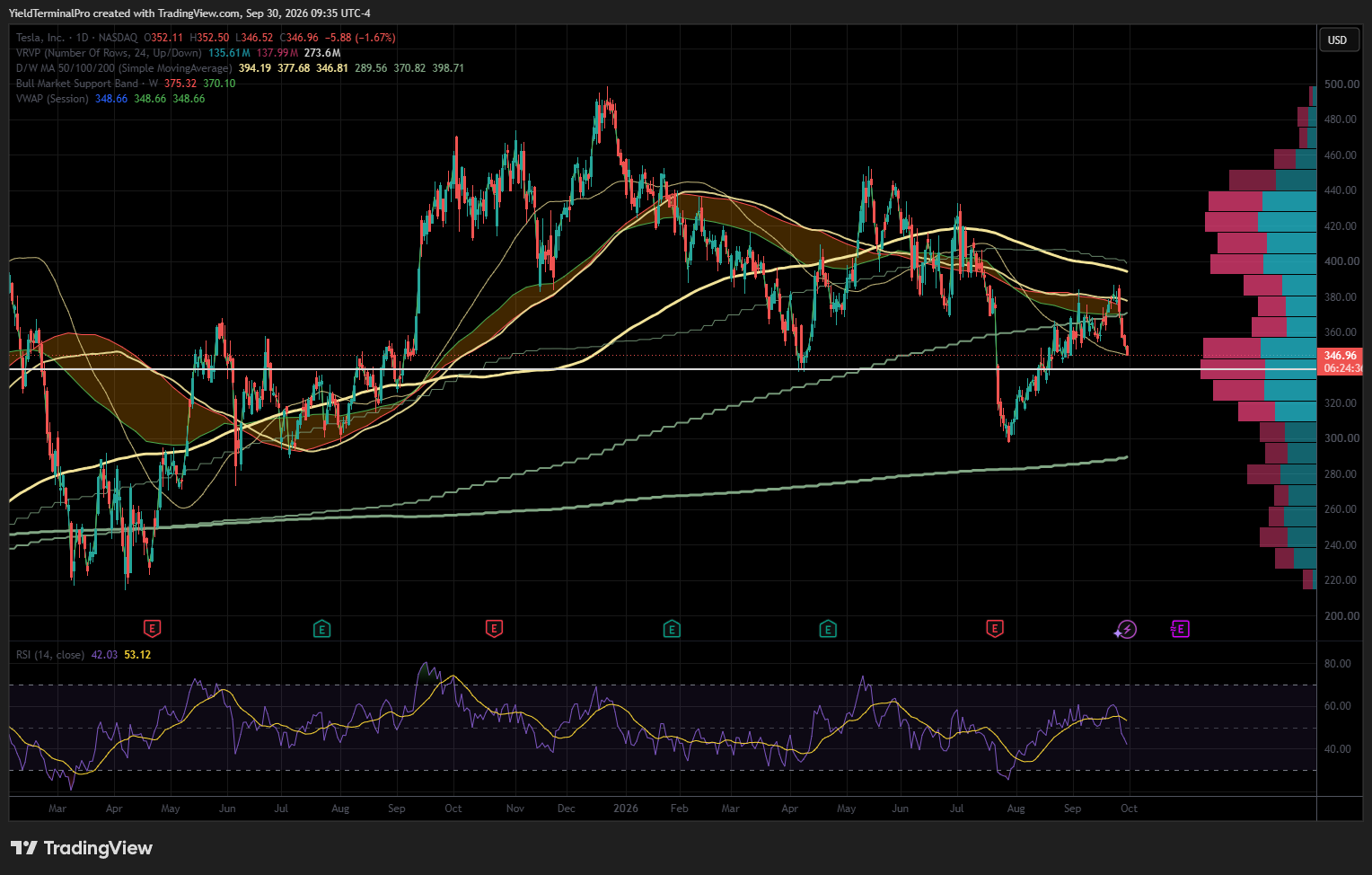
Task: Click the RSI moving average value 53.12
Action: point(137,655)
